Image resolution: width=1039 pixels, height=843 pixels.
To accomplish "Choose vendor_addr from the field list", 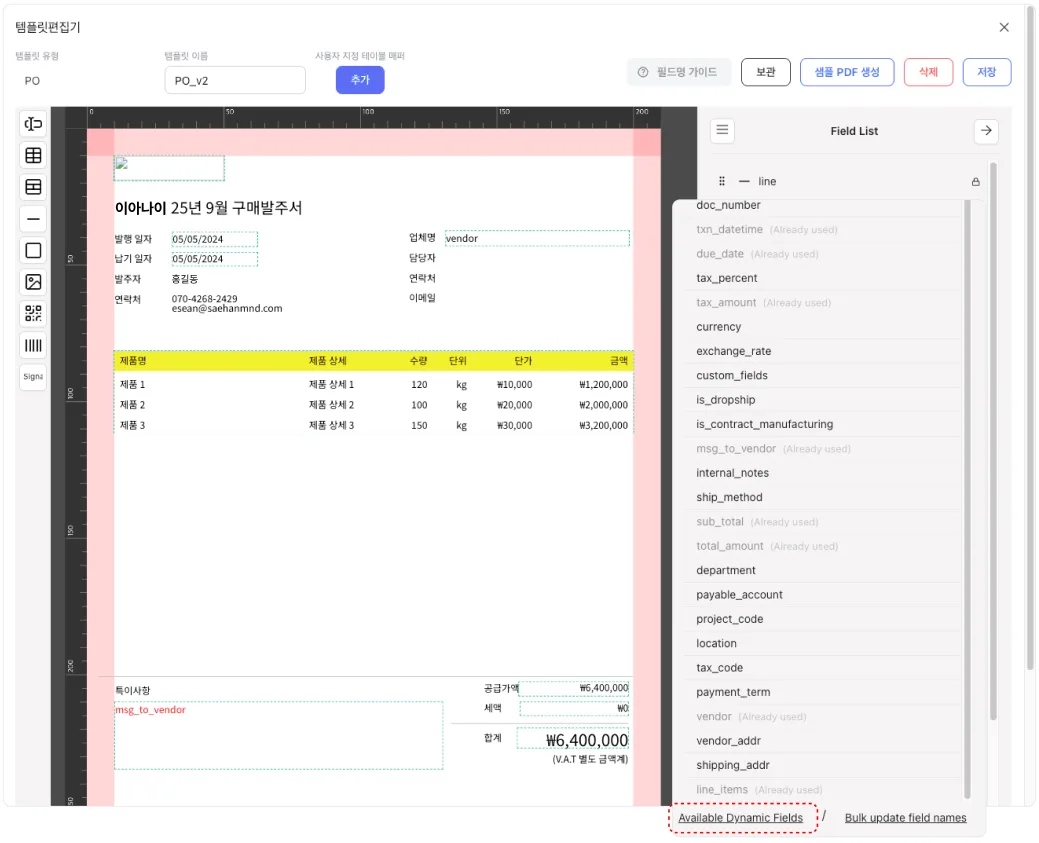I will pyautogui.click(x=732, y=741).
